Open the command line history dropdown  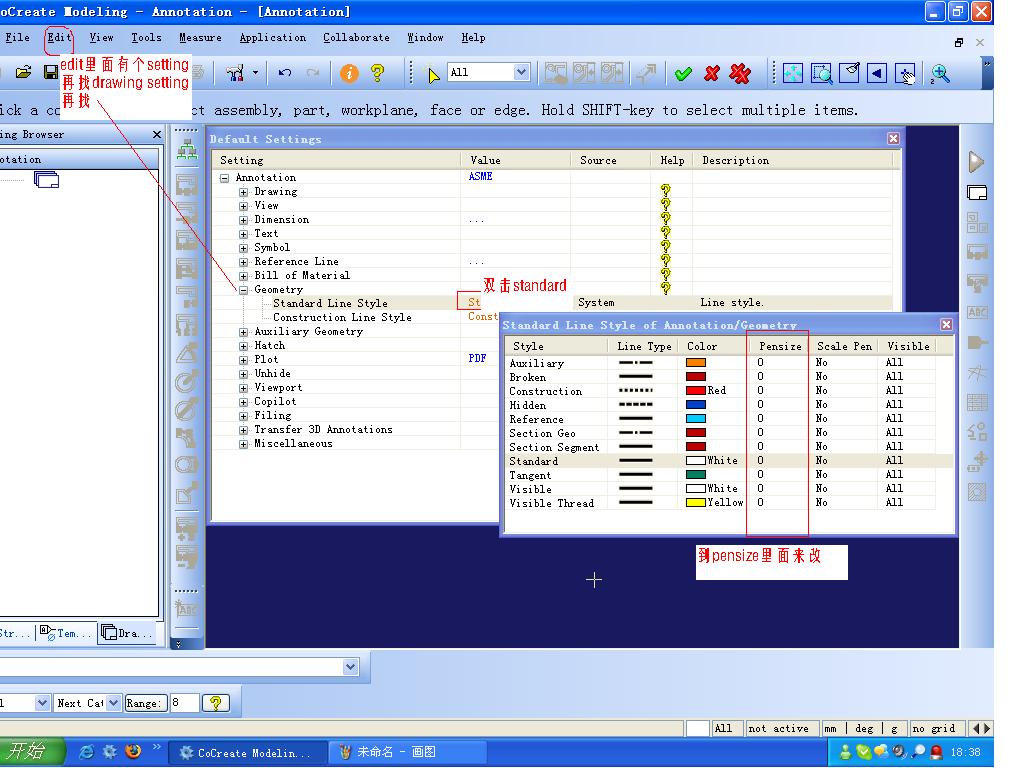click(x=351, y=667)
